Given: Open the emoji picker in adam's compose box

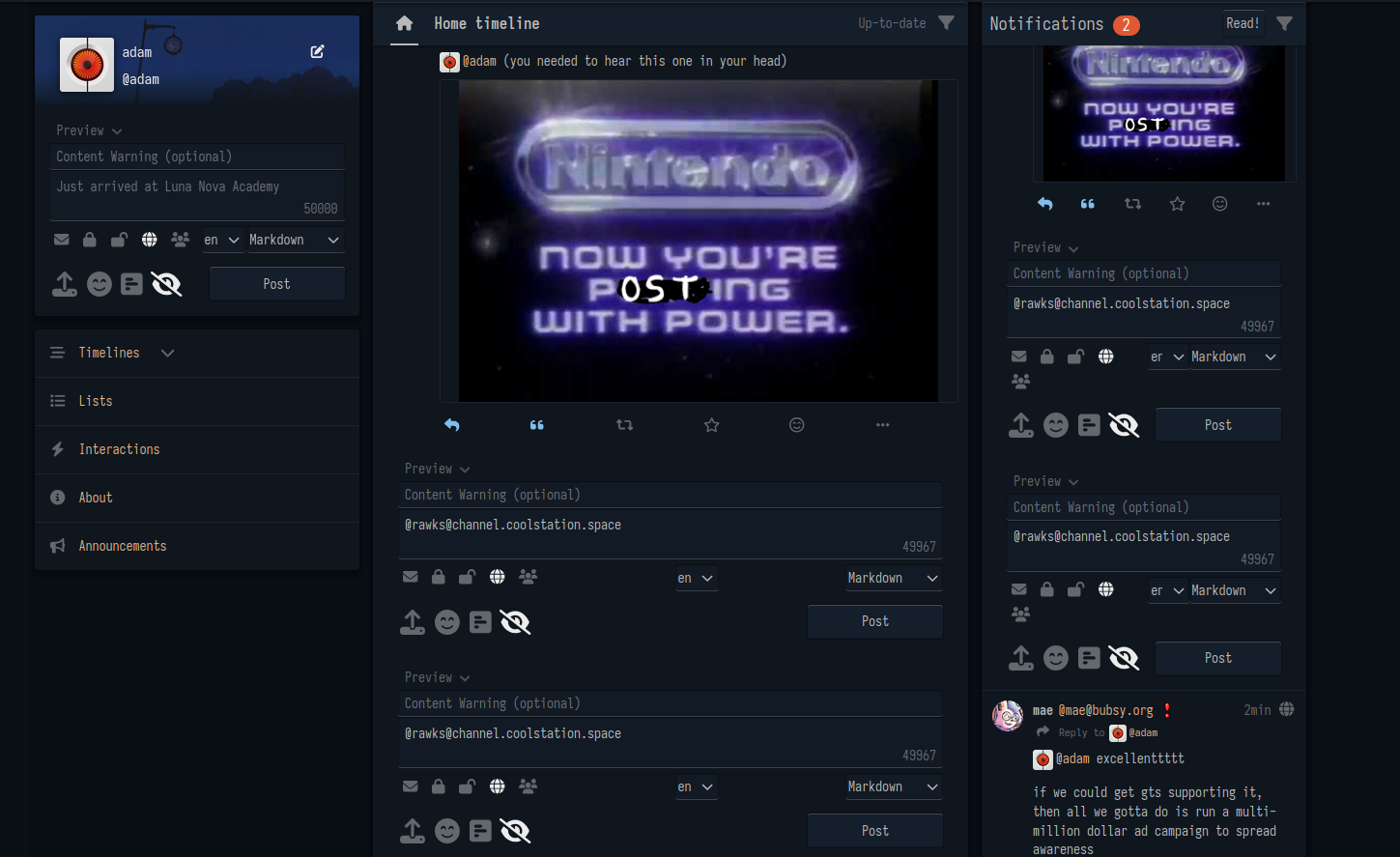Looking at the screenshot, I should [100, 284].
